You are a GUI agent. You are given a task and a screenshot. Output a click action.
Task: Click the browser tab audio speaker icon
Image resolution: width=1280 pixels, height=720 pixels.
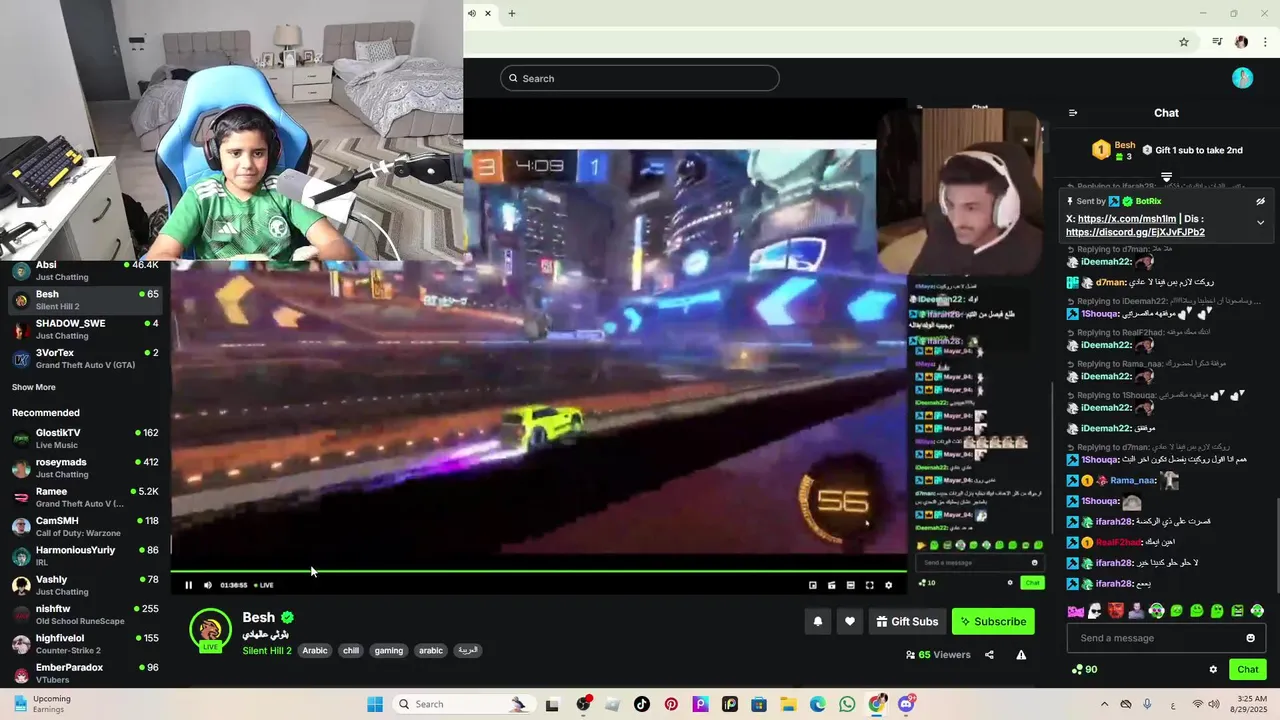(x=472, y=13)
